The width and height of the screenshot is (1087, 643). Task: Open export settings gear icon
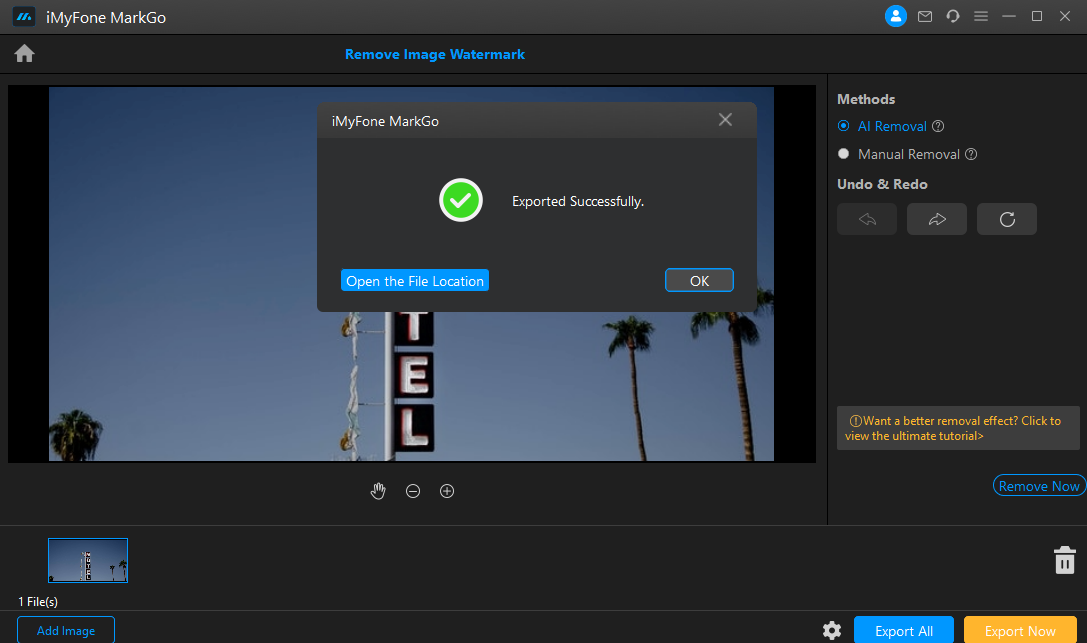pos(831,630)
